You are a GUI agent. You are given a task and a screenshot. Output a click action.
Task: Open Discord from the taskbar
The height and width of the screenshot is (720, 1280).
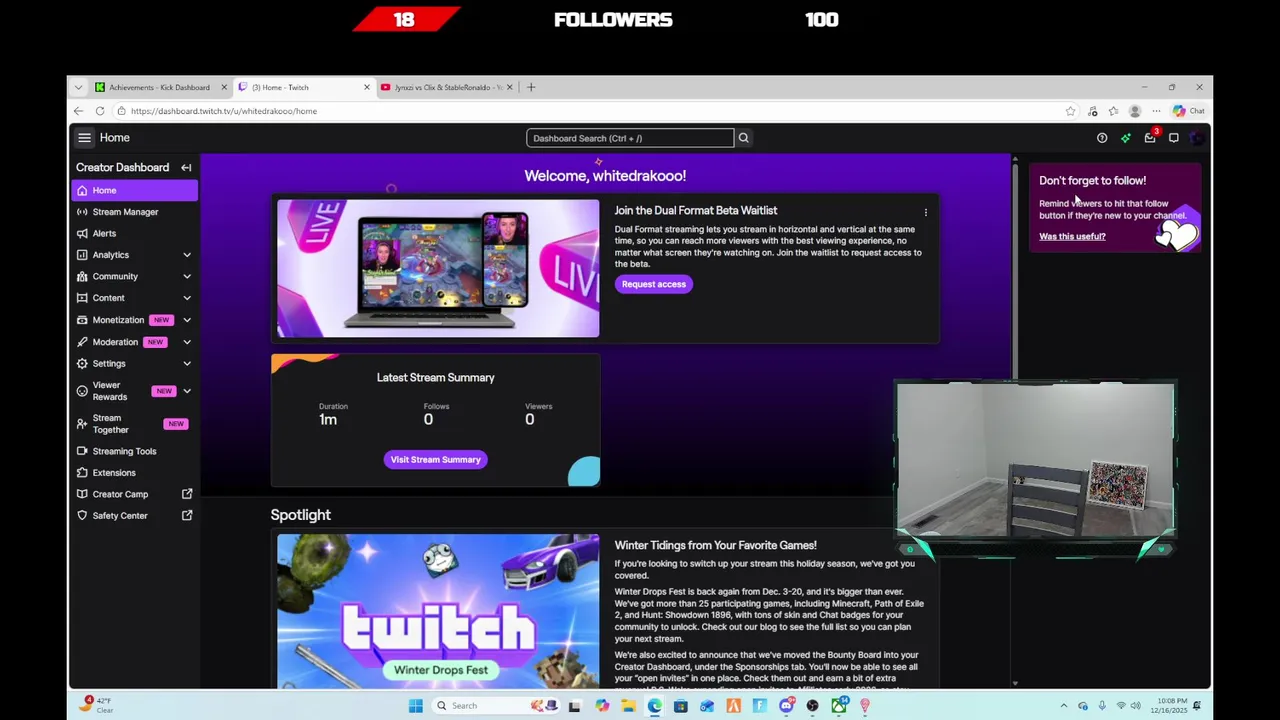(x=786, y=706)
